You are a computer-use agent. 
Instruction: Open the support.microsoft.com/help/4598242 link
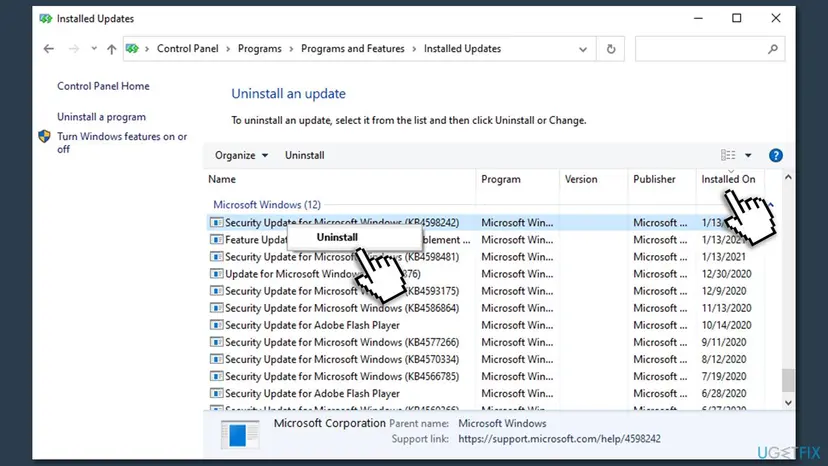[x=559, y=439]
